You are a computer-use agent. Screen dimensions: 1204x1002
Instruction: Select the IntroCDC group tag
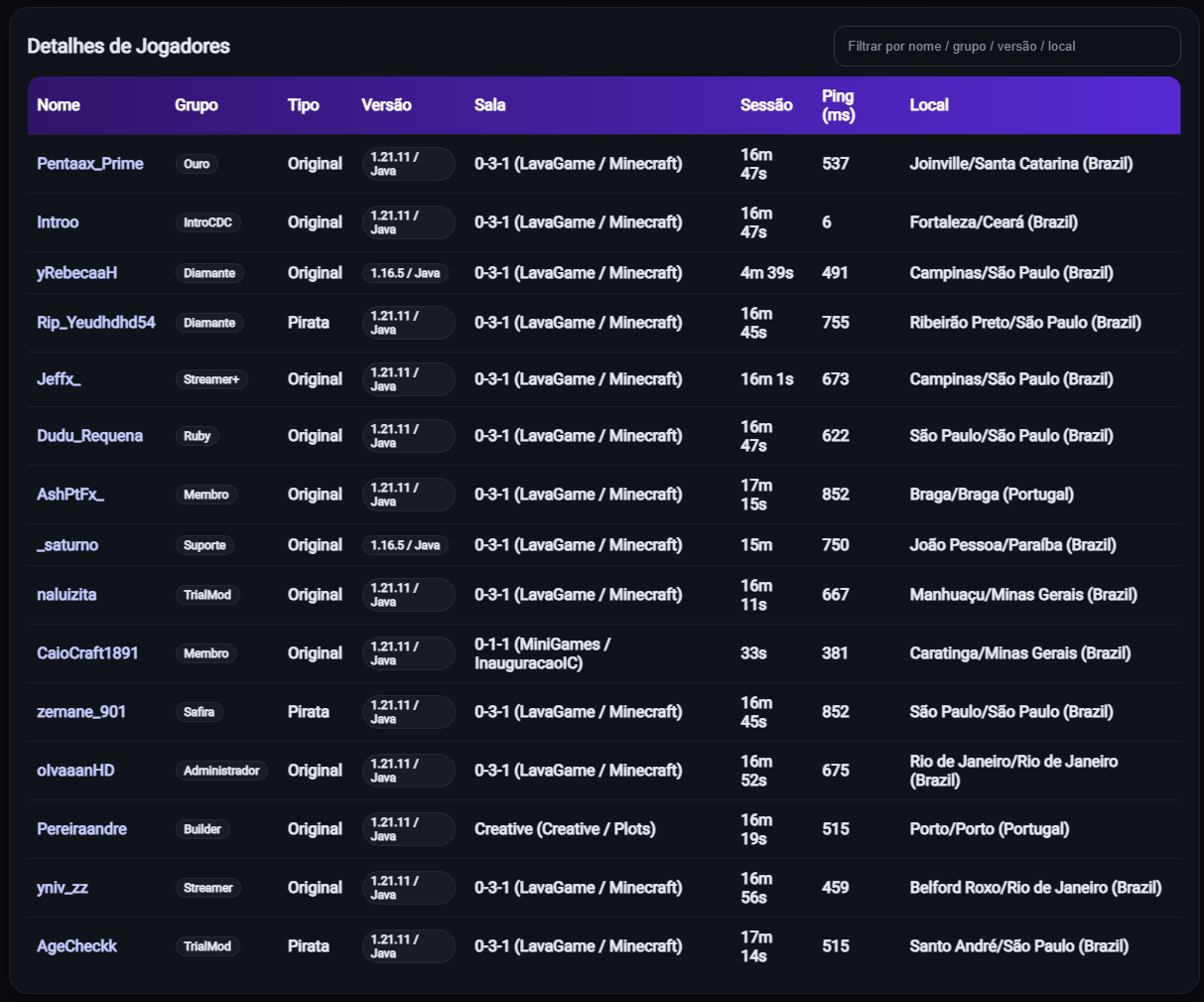pyautogui.click(x=207, y=222)
